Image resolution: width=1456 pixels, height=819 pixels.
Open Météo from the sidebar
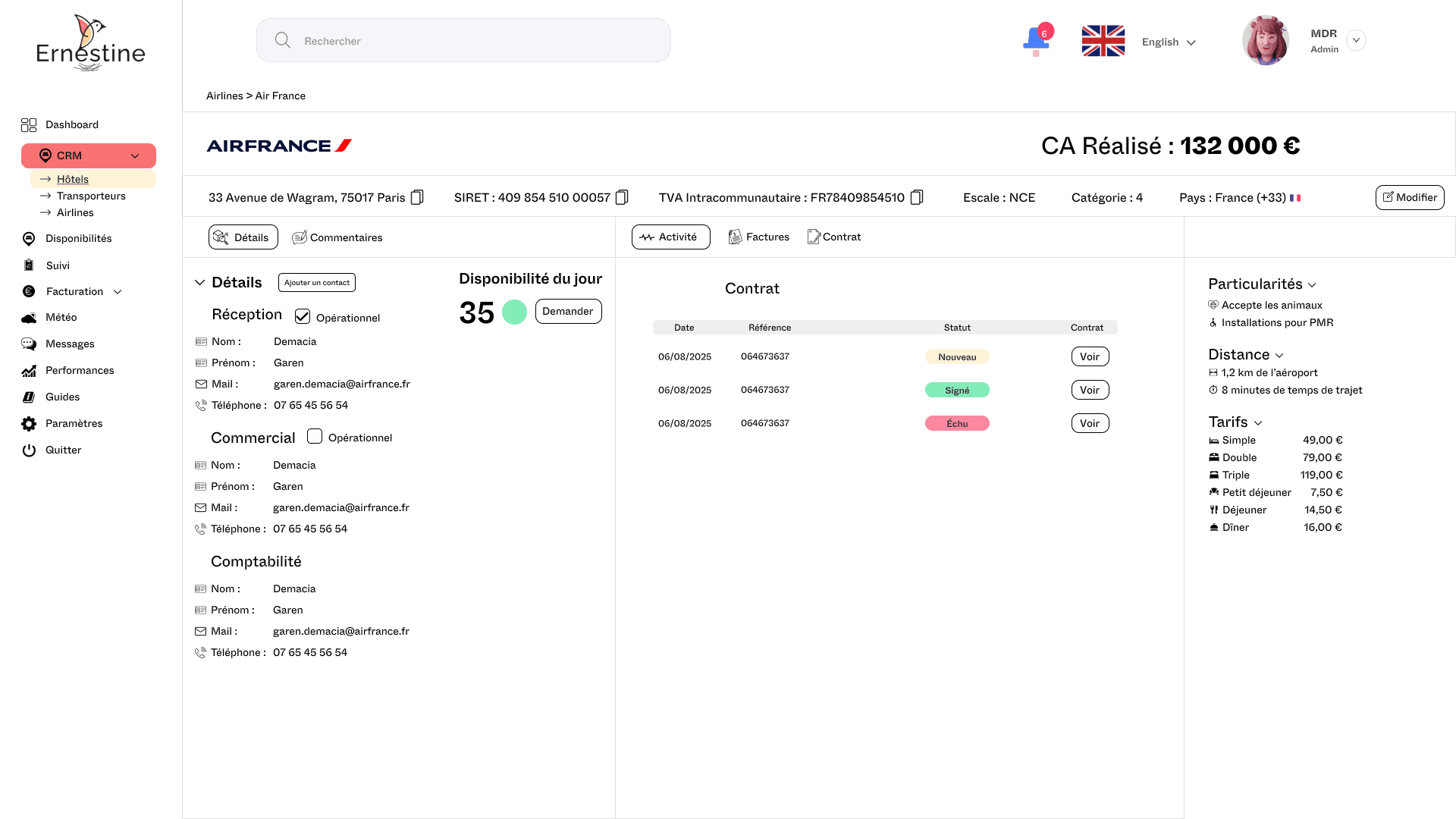[x=61, y=317]
